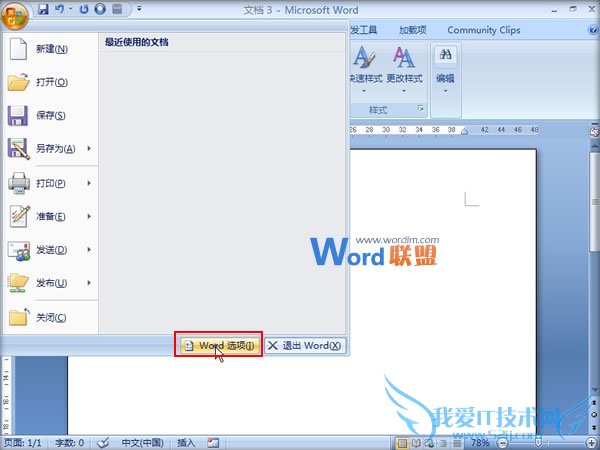Viewport: 600px width, 450px height.
Task: Select 打开(O) in the Office menu
Action: [x=50, y=82]
